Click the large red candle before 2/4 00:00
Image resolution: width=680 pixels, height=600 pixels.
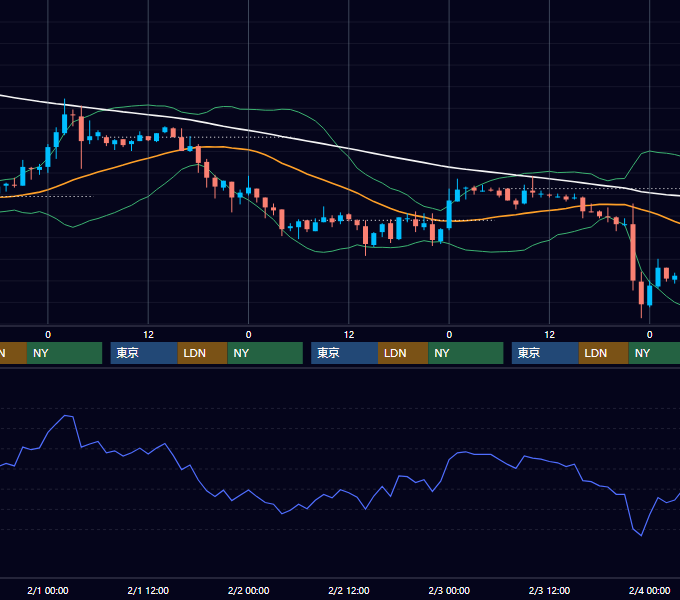click(x=633, y=251)
